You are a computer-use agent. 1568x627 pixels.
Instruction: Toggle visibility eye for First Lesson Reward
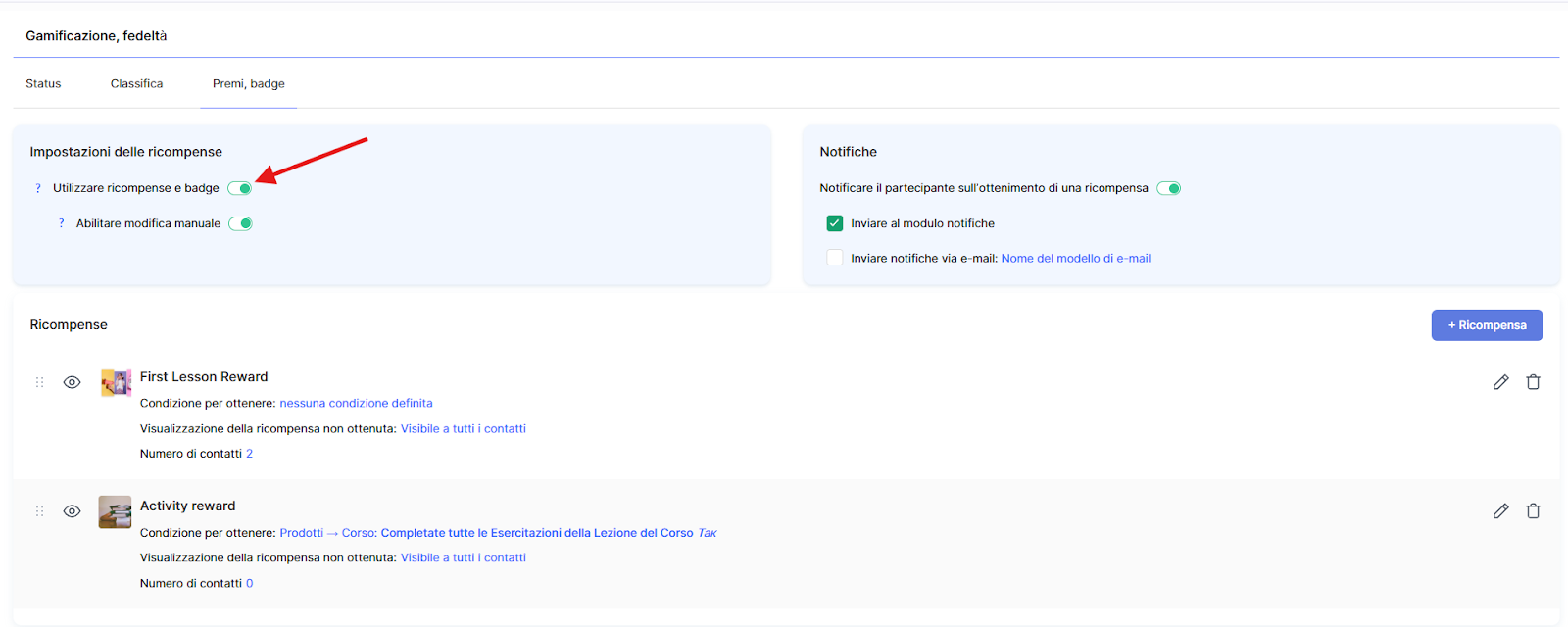click(72, 382)
